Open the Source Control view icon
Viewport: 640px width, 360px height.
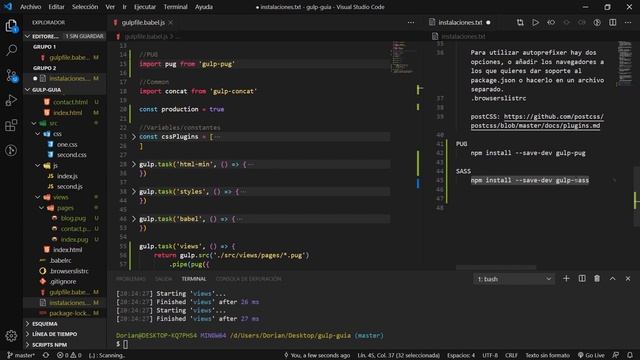pos(11,76)
